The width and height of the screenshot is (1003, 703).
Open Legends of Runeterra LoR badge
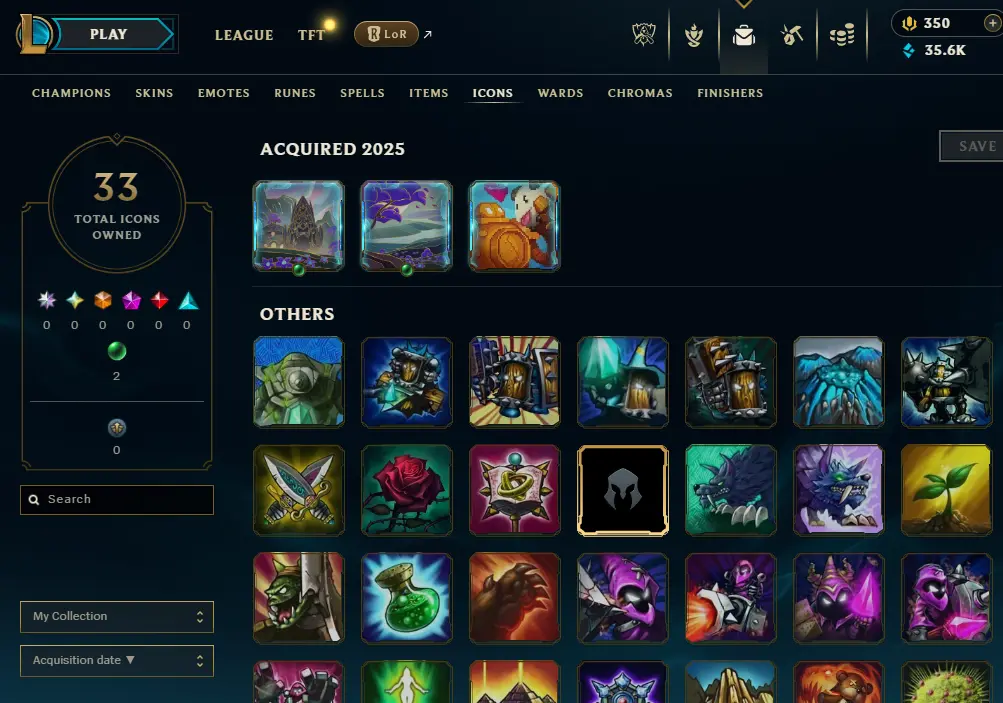386,34
